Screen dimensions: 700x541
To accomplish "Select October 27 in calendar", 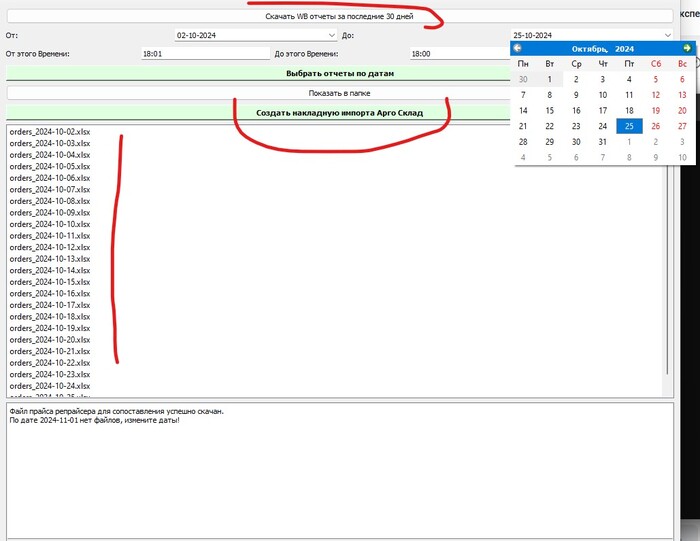I will (x=682, y=126).
